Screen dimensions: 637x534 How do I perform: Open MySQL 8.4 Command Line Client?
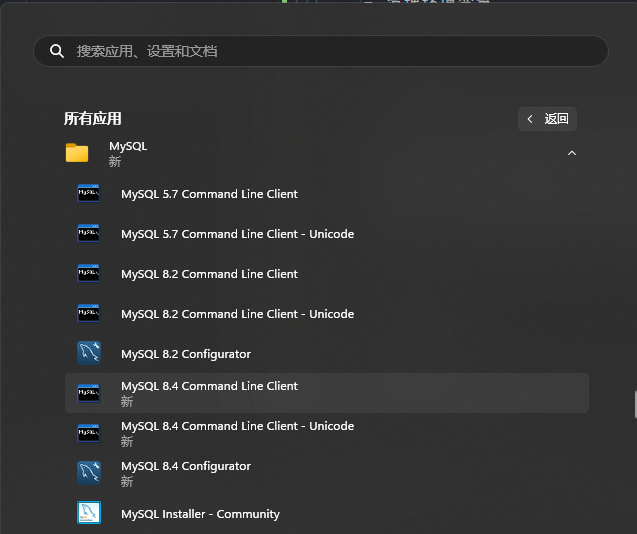coord(327,393)
